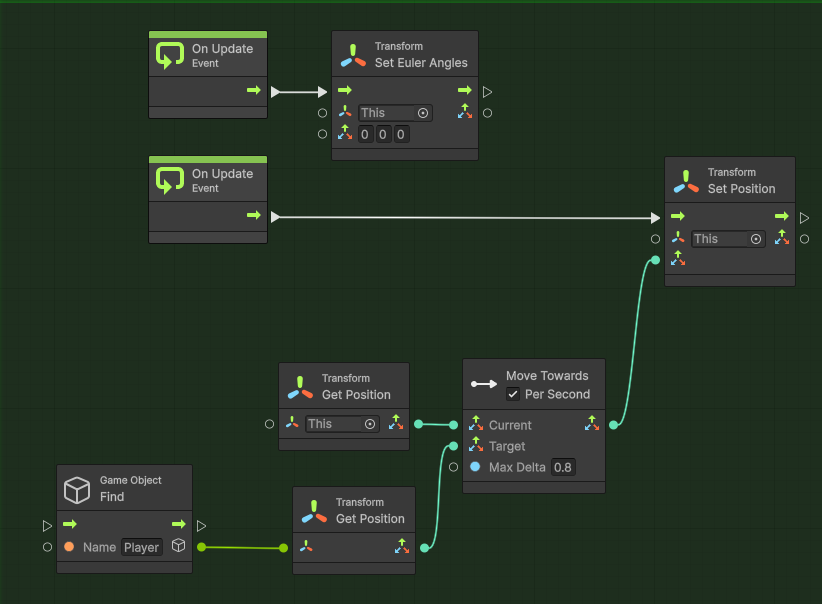Screen dimensions: 822x604
Task: Click Move Towards vector output port
Action: 613,425
